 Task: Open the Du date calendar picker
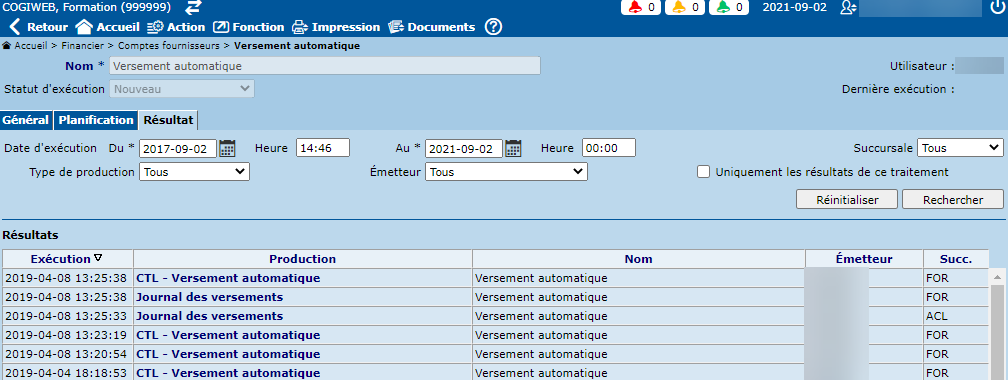click(x=228, y=148)
